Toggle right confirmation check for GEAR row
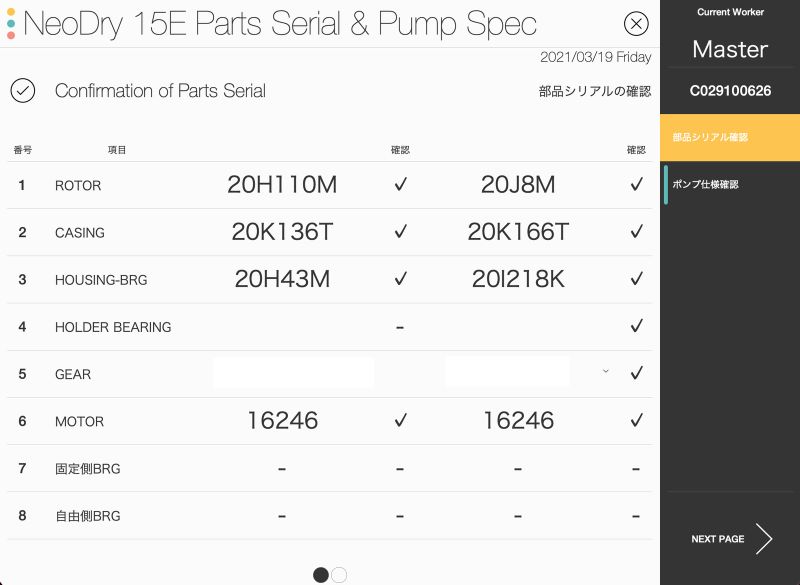This screenshot has width=800, height=585. (636, 373)
